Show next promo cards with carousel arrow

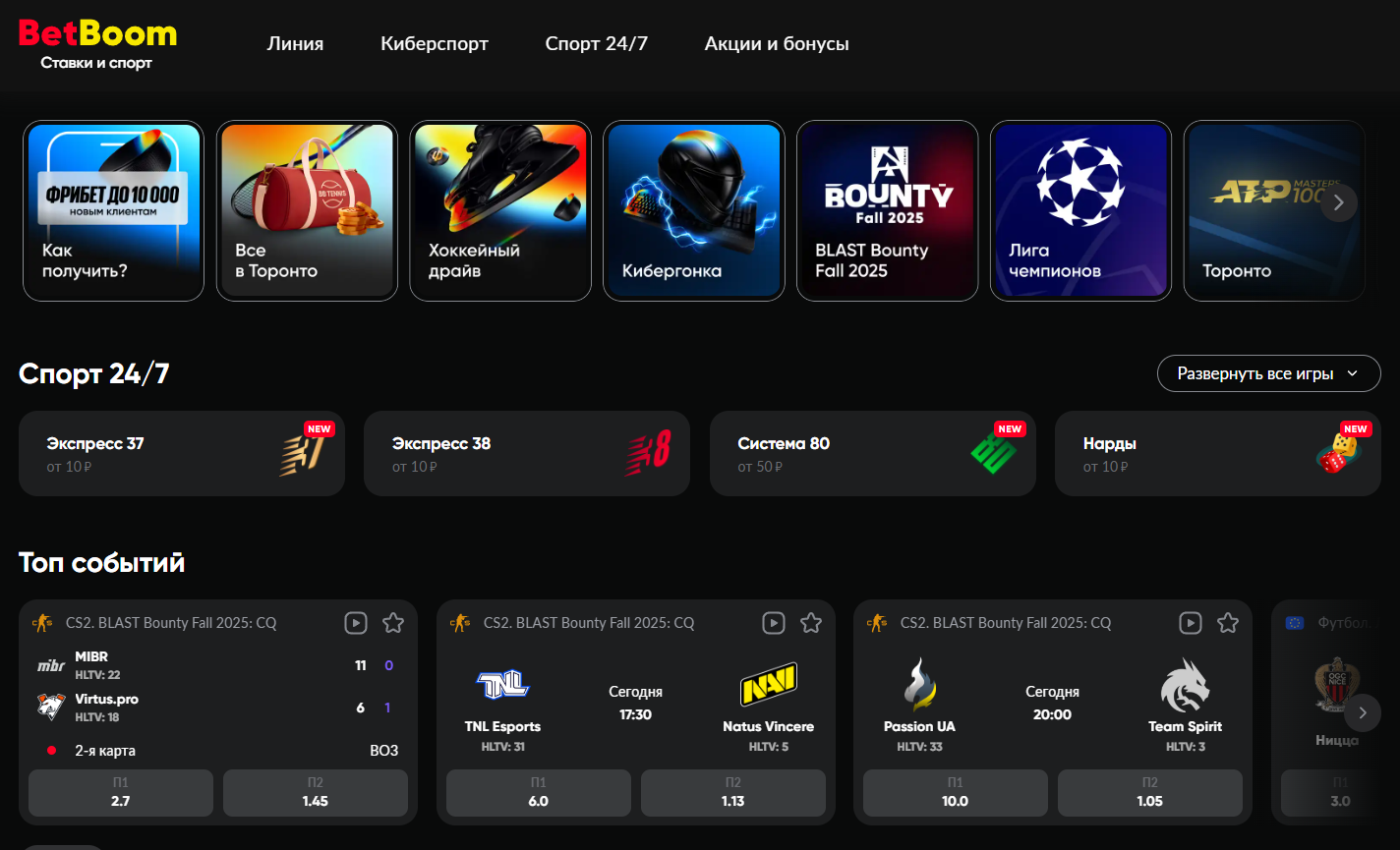click(1338, 203)
